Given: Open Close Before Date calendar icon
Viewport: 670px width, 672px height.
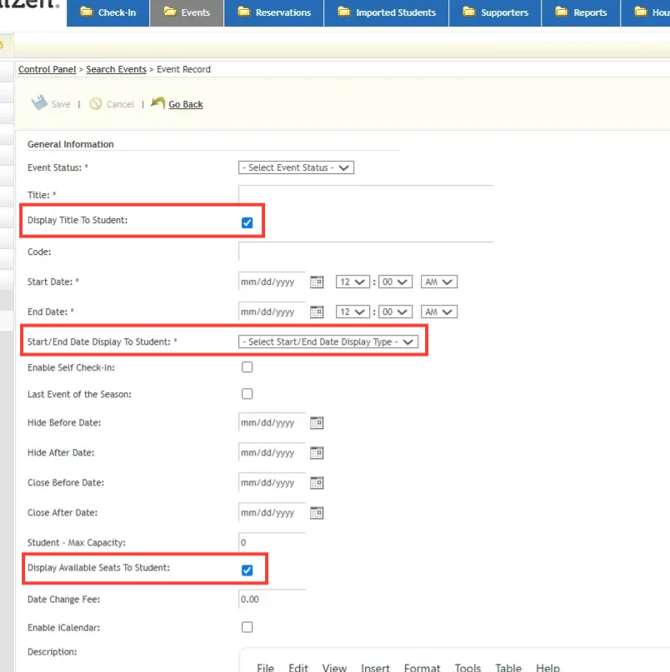Looking at the screenshot, I should click(317, 483).
